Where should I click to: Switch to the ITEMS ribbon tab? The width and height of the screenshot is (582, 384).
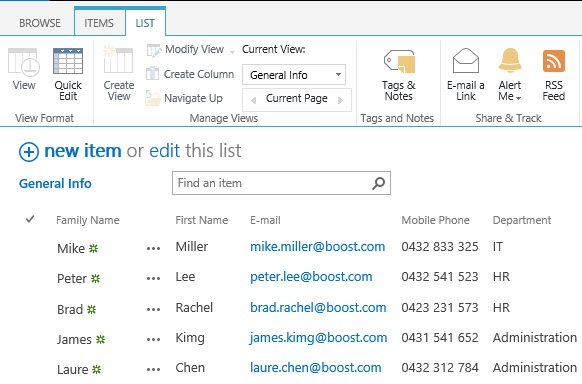pos(99,23)
